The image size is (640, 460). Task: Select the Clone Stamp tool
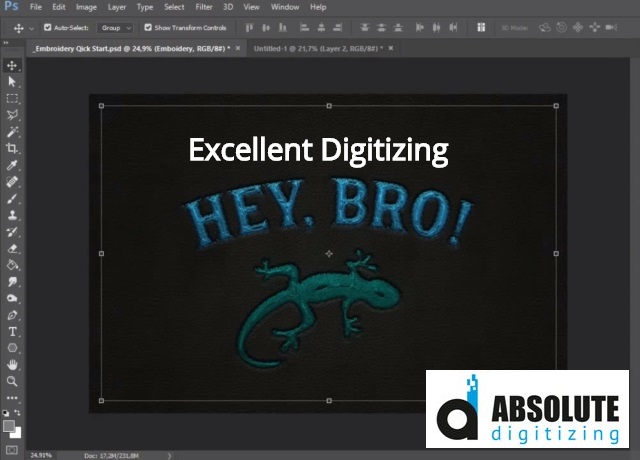pos(12,215)
